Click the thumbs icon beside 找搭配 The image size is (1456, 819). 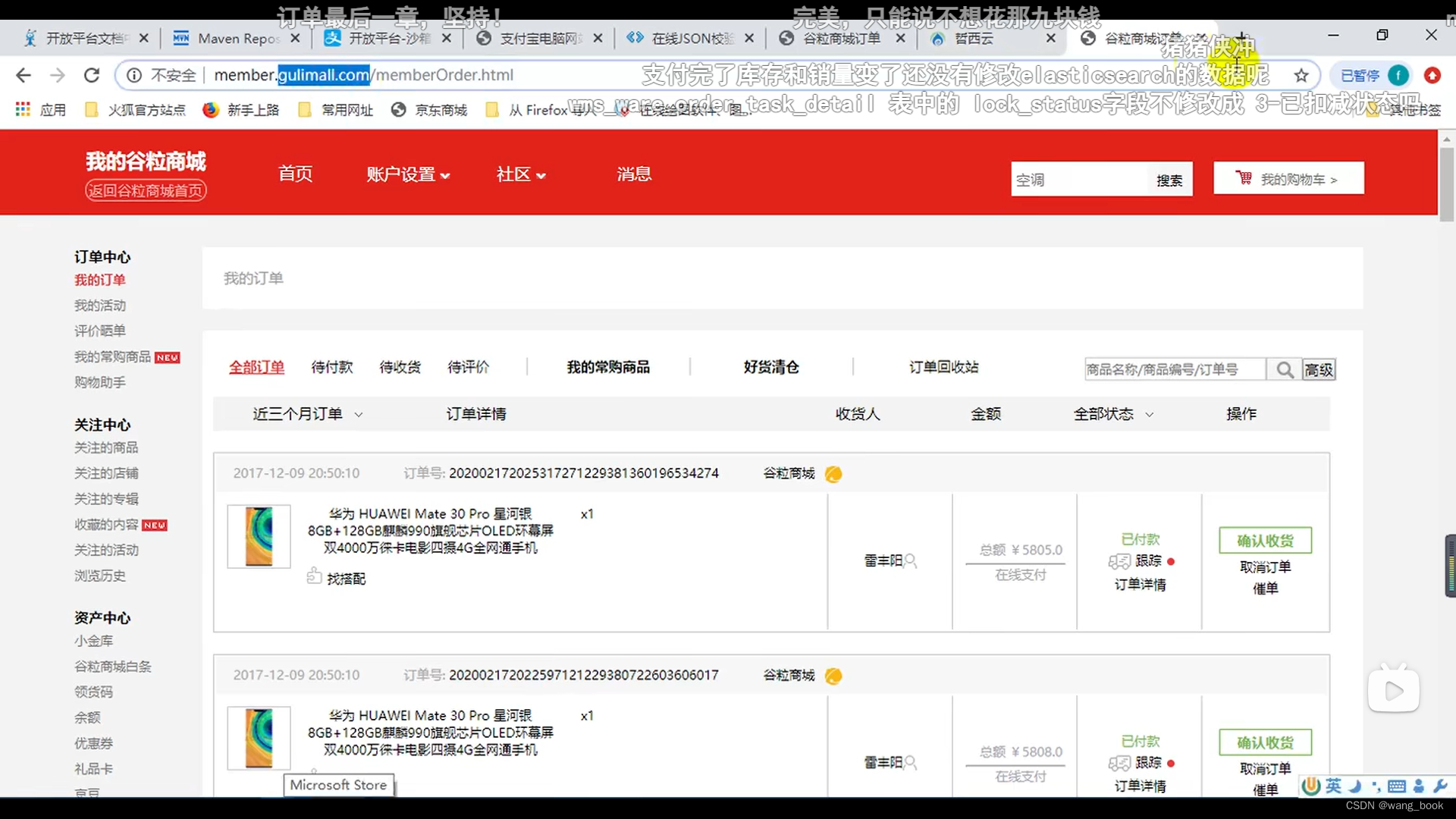click(x=314, y=576)
